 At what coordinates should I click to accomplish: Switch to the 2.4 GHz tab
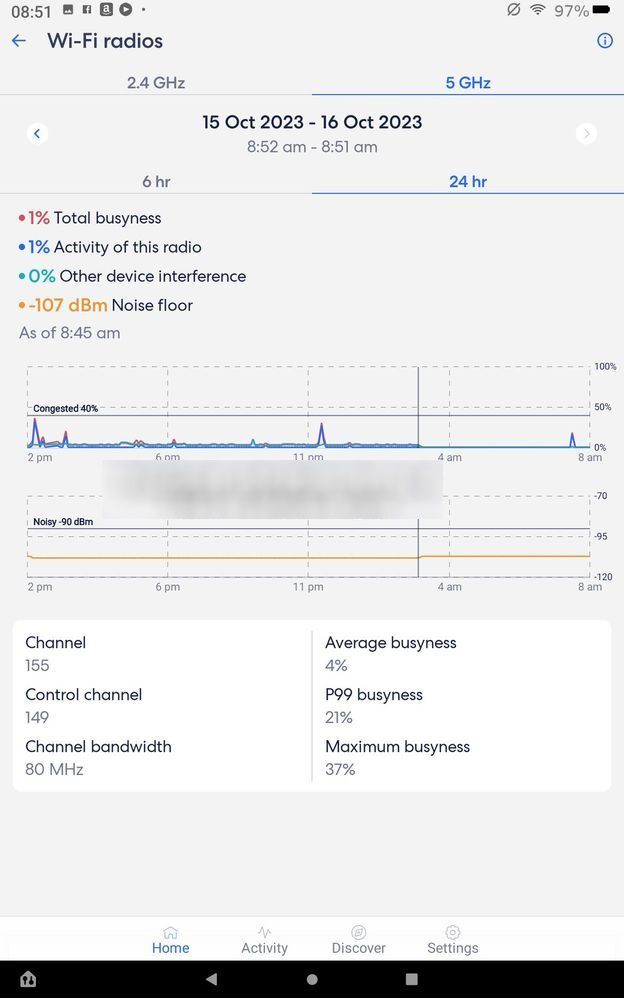tap(155, 83)
